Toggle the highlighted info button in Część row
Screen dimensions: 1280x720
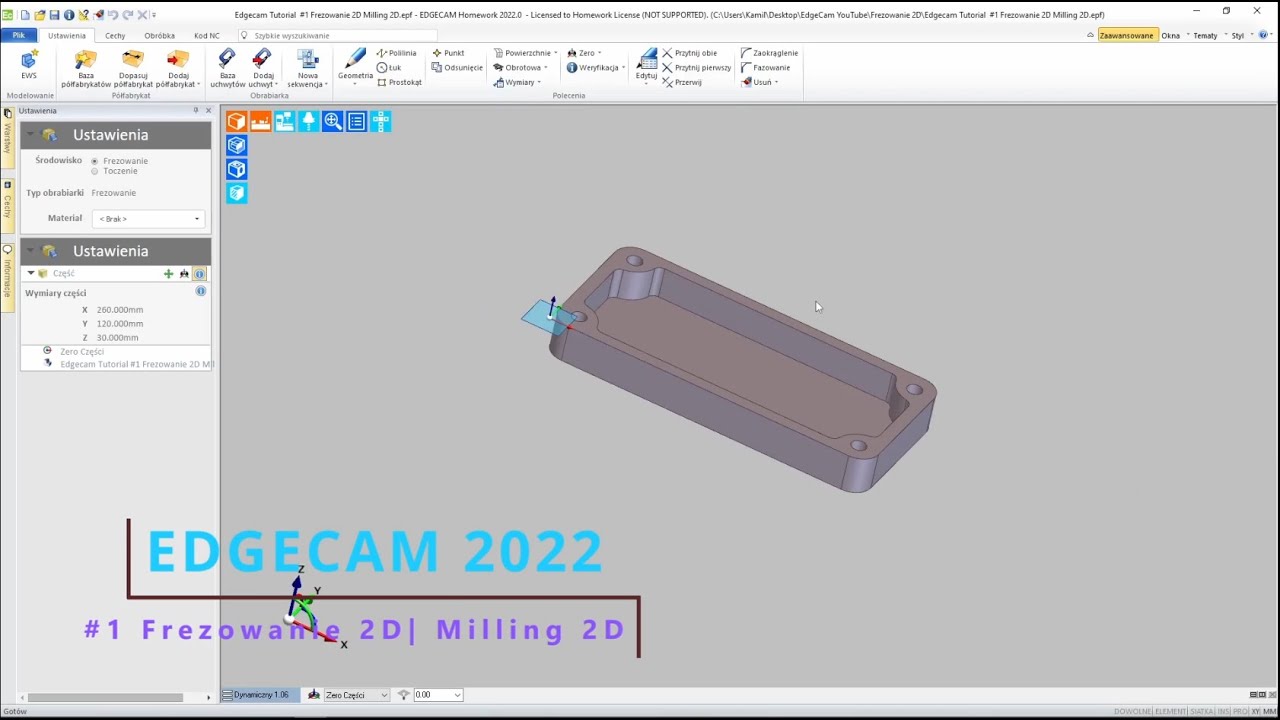[x=199, y=273]
